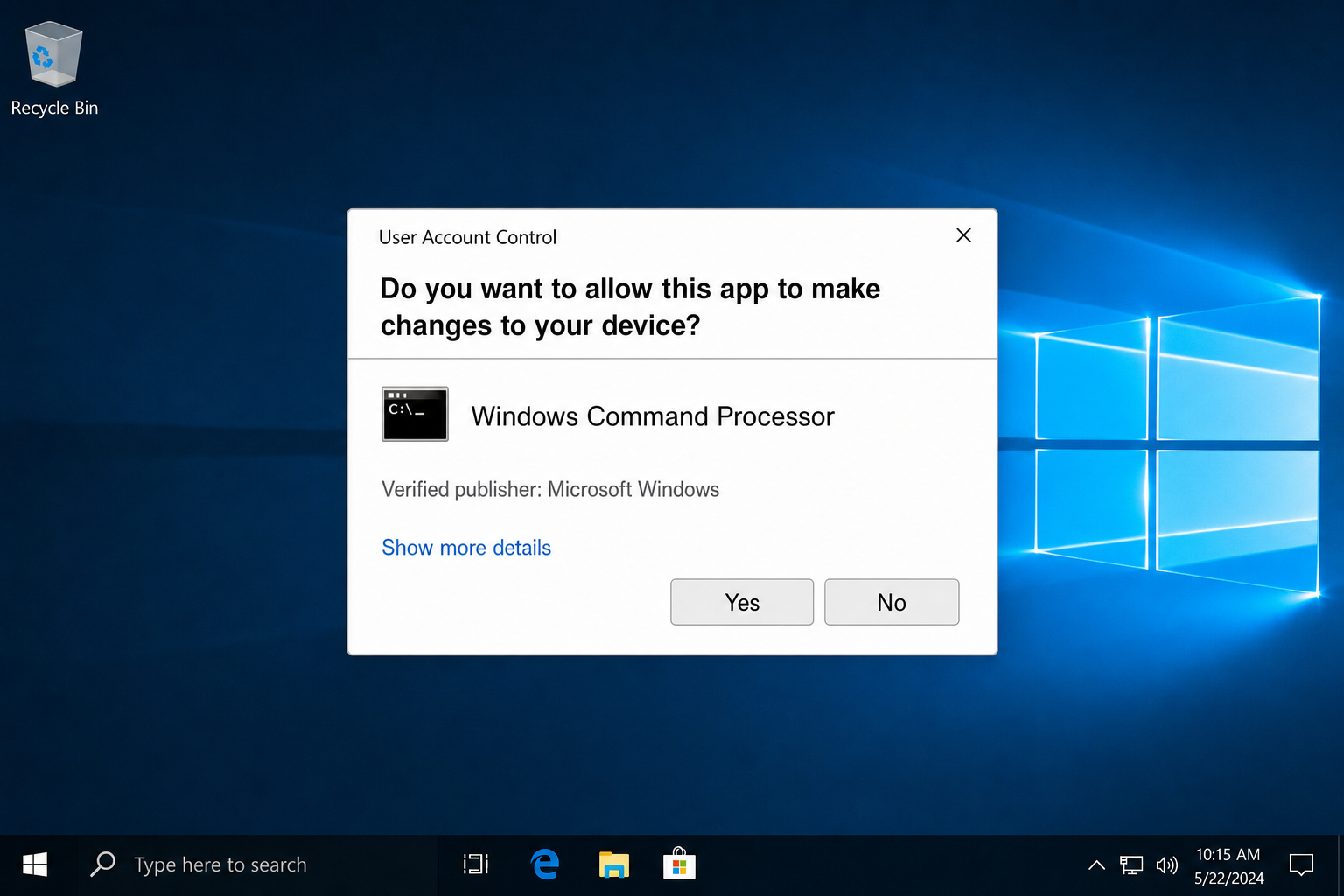Click No to deny changes

tap(892, 602)
